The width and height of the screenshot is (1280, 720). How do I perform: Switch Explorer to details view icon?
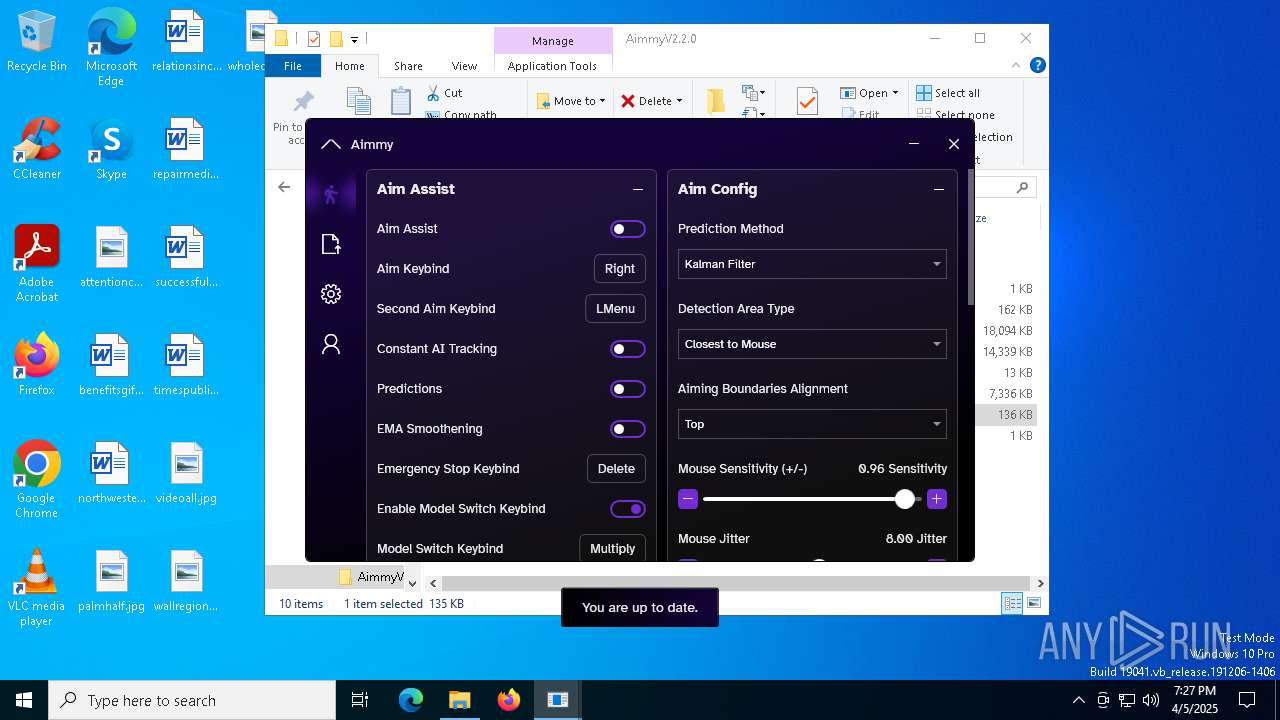pyautogui.click(x=1012, y=603)
